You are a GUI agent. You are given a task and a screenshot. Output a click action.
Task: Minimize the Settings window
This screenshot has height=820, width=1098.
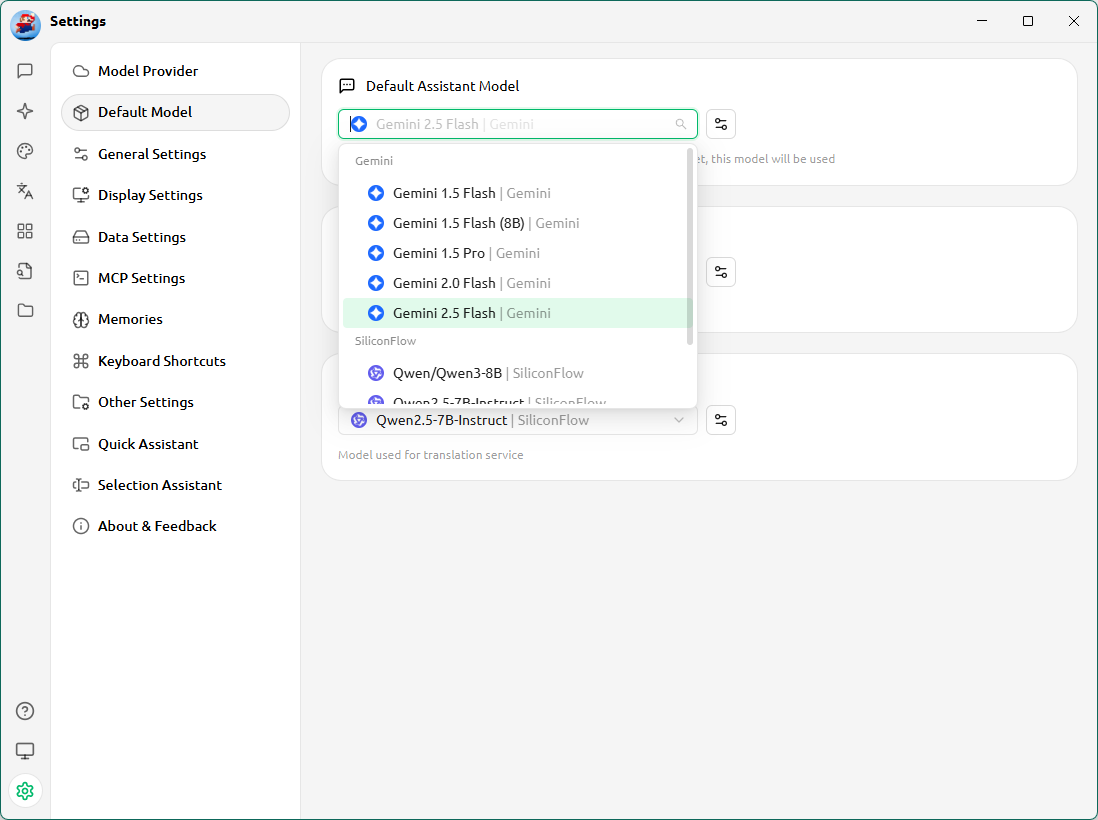[x=982, y=21]
